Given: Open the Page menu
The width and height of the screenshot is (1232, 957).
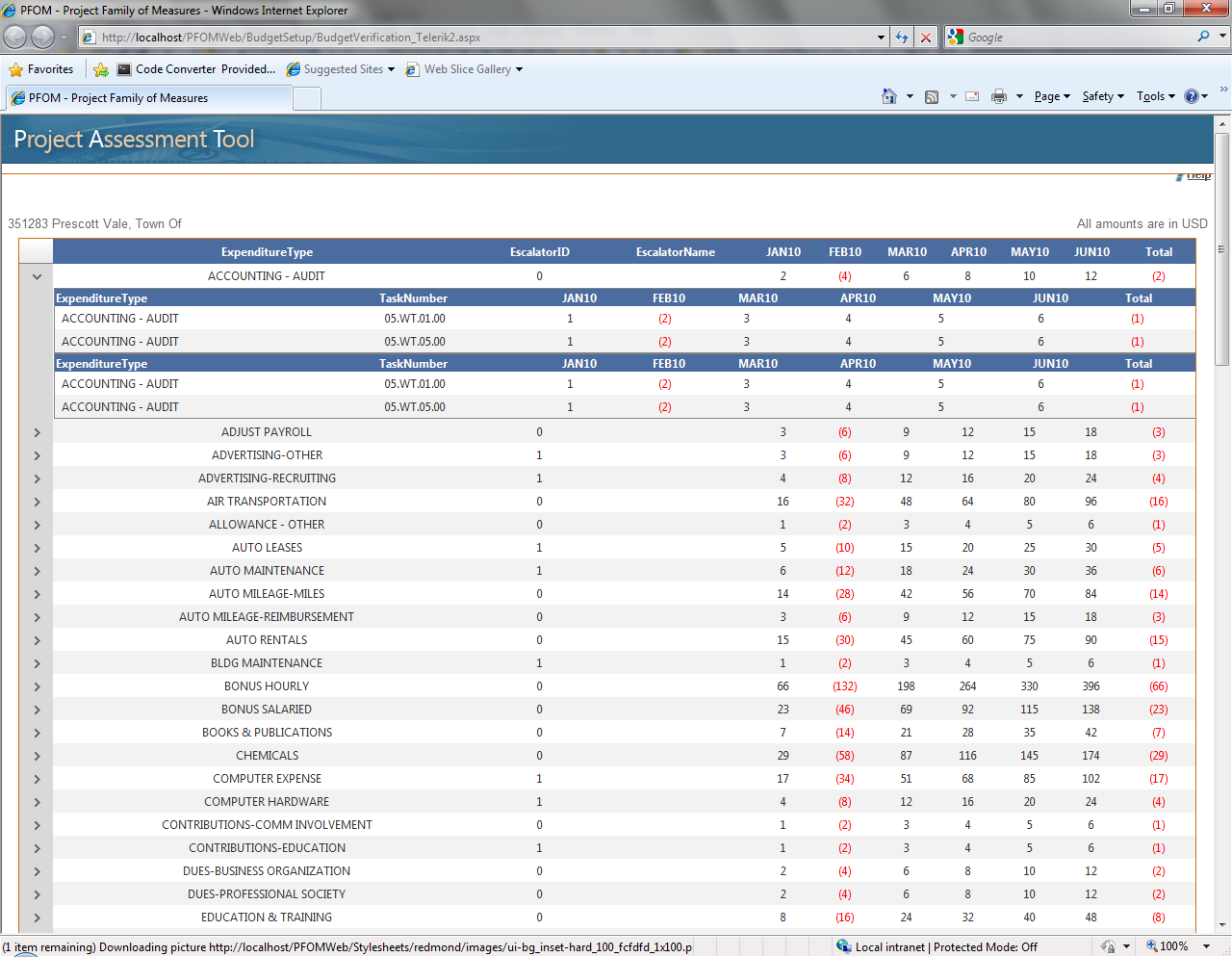Looking at the screenshot, I should click(x=1052, y=96).
